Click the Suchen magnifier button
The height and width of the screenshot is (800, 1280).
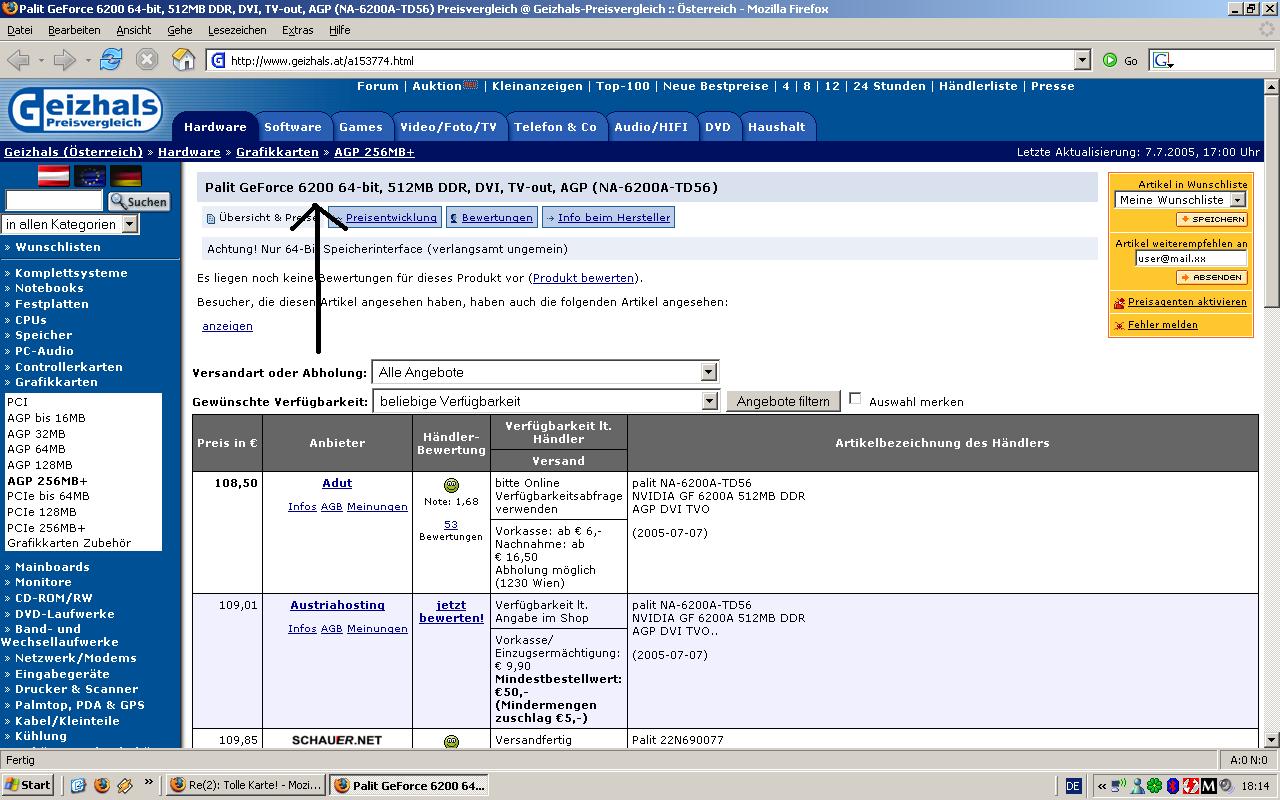pos(139,201)
